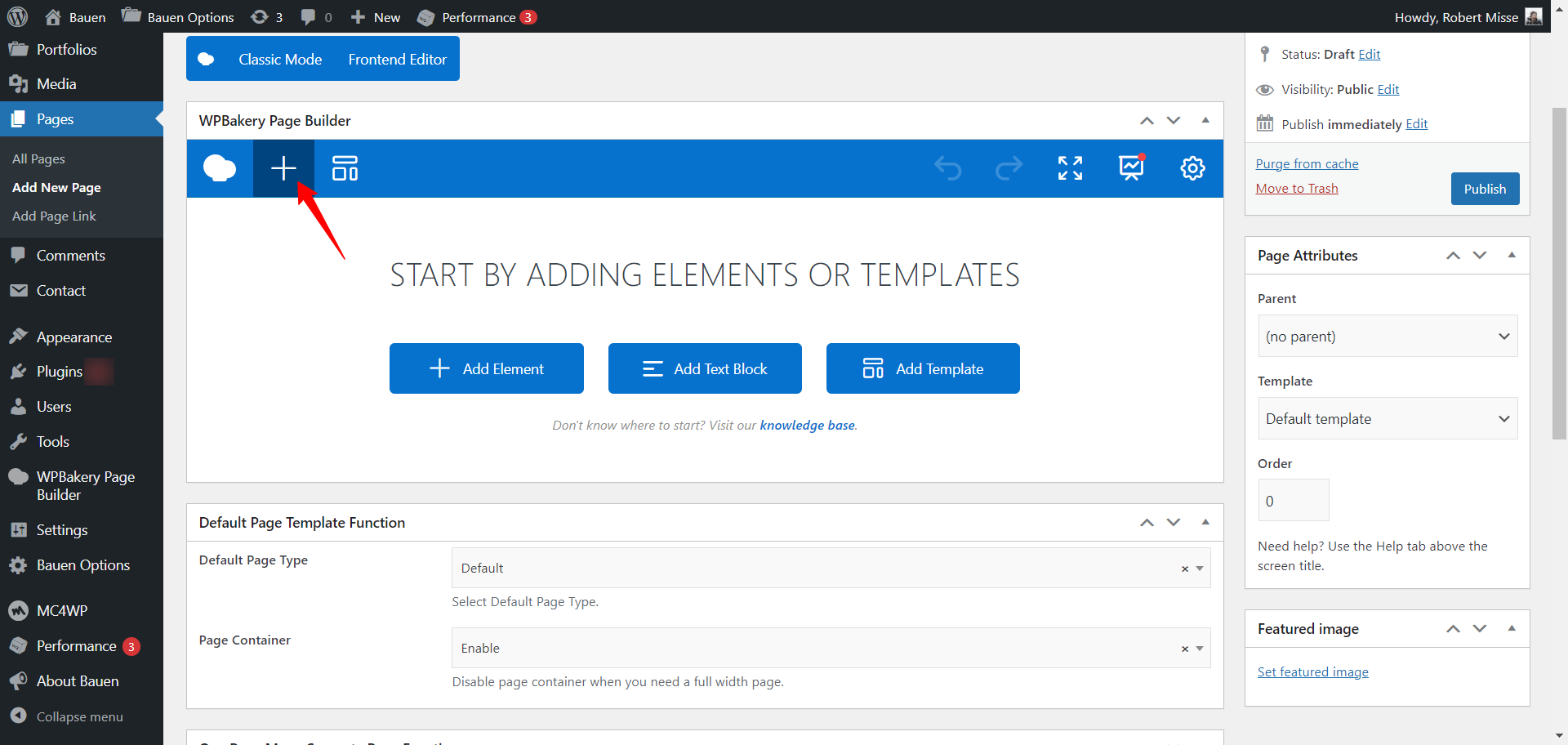The image size is (1568, 745).
Task: Open the Default Page Type dropdown
Action: tap(831, 568)
